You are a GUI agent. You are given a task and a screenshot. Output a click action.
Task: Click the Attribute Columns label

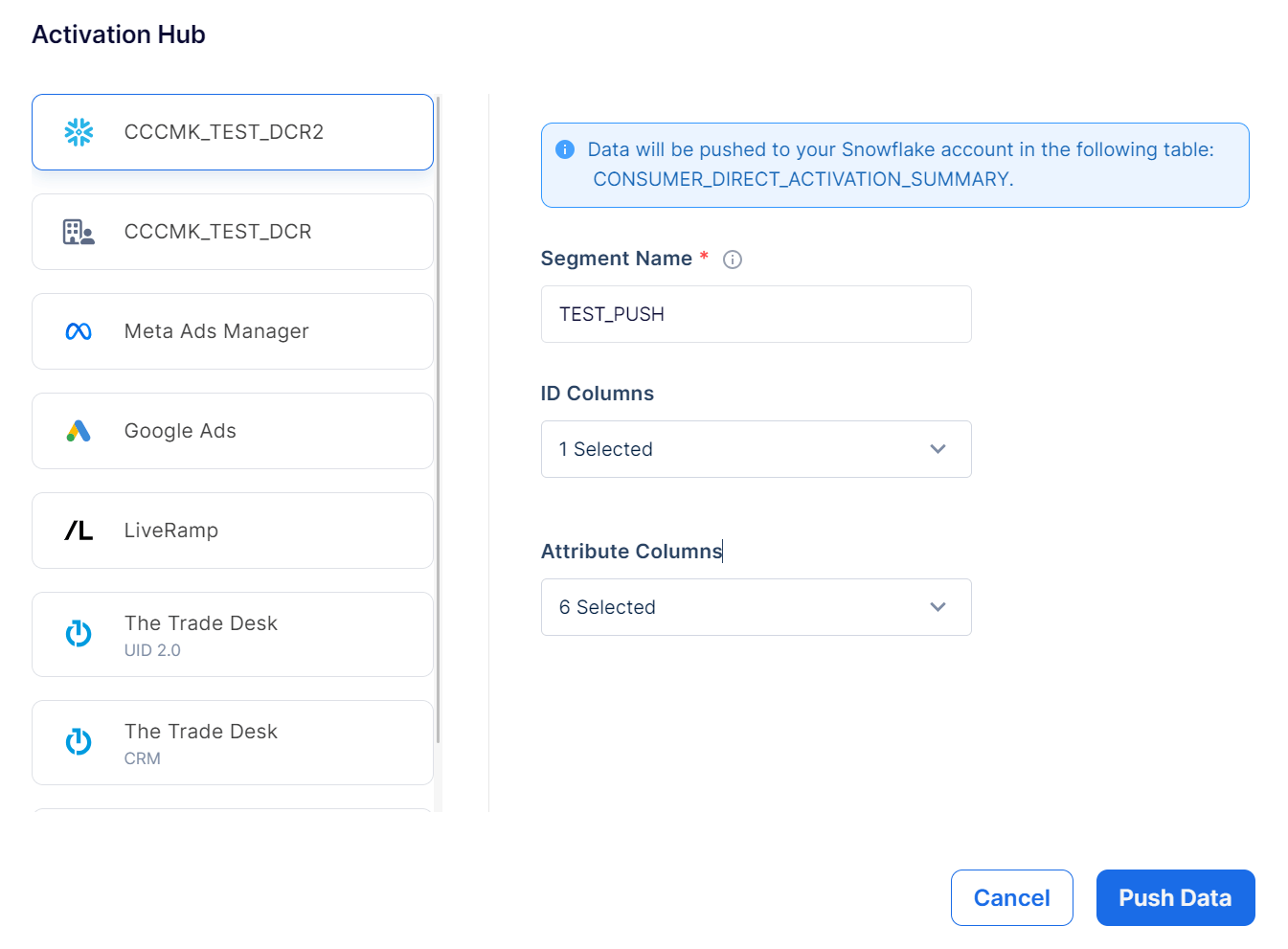(x=632, y=552)
